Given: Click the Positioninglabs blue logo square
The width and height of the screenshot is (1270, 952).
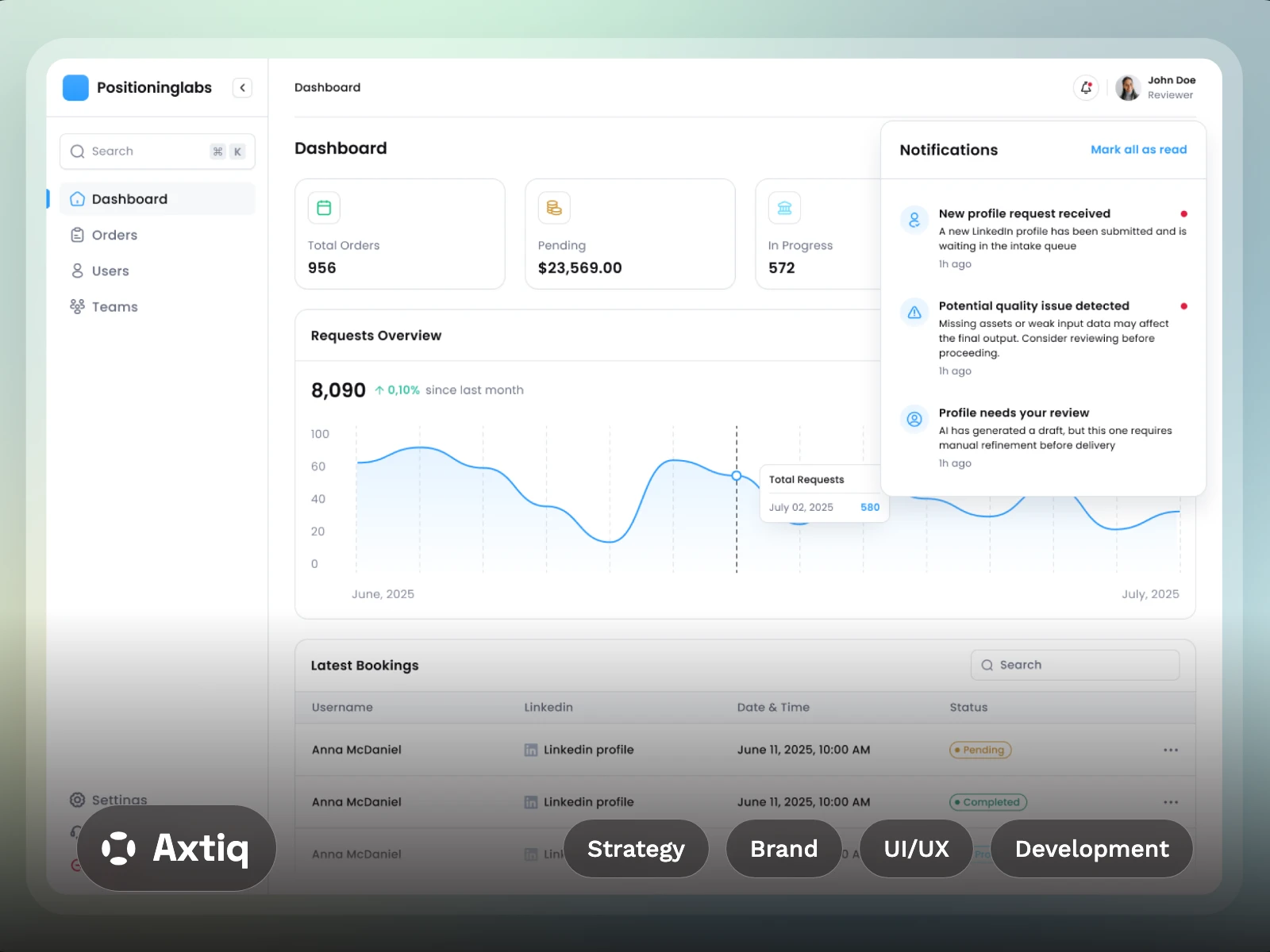Looking at the screenshot, I should [75, 87].
